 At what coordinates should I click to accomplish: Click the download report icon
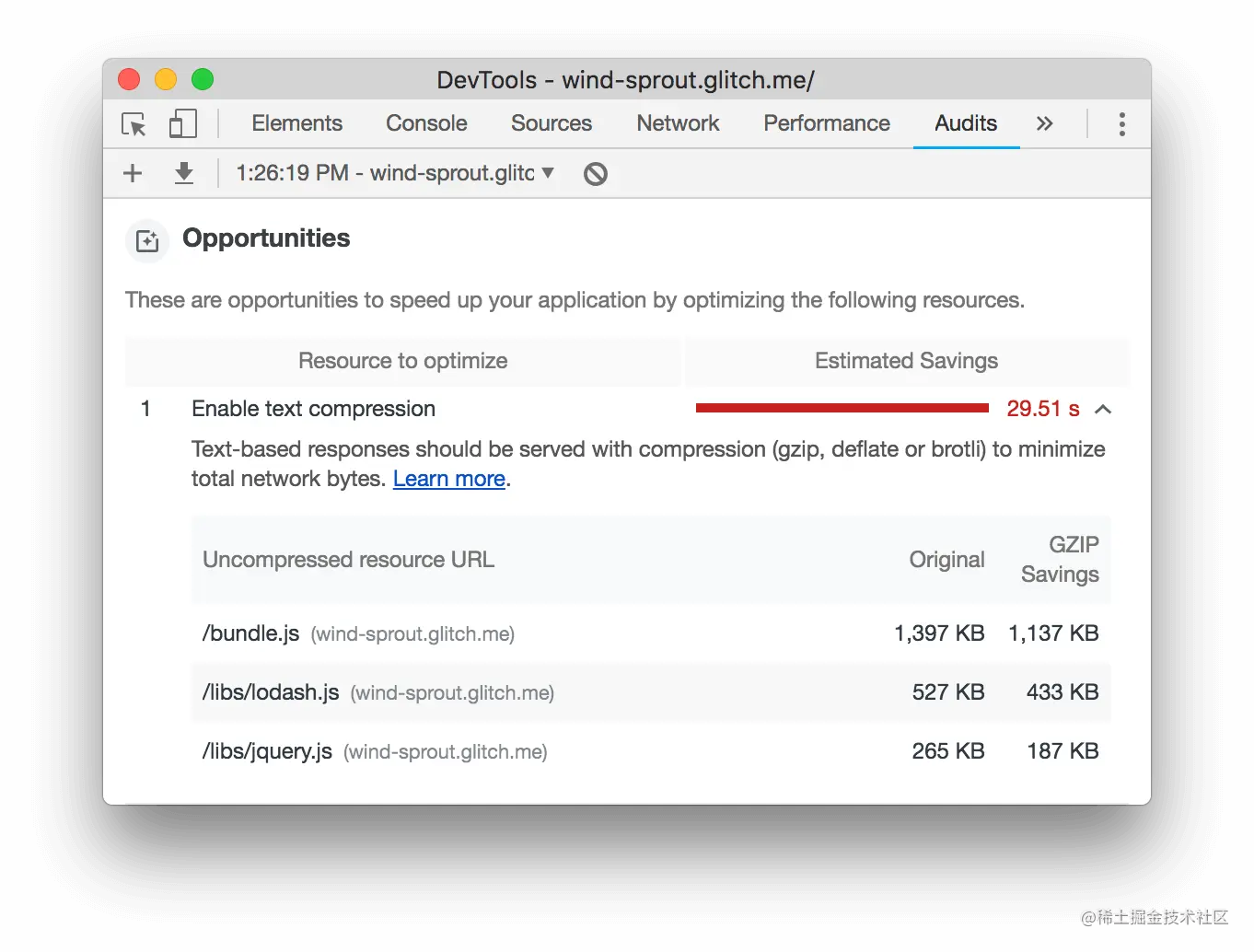click(184, 173)
